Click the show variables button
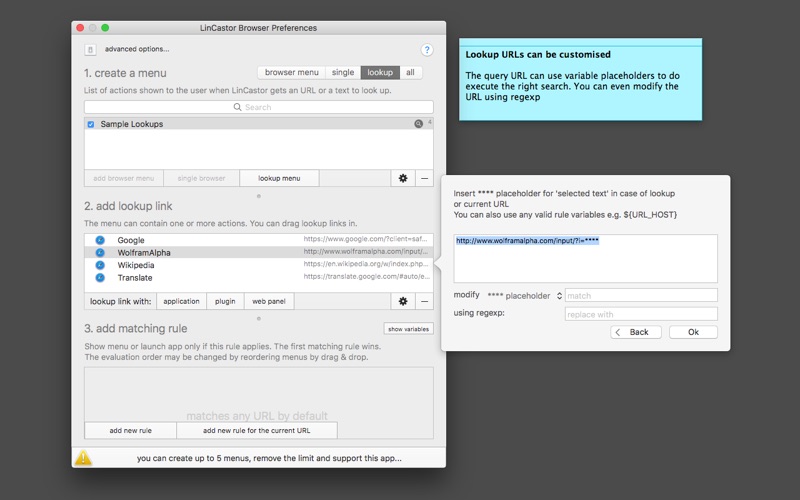Image resolution: width=800 pixels, height=500 pixels. (x=408, y=329)
